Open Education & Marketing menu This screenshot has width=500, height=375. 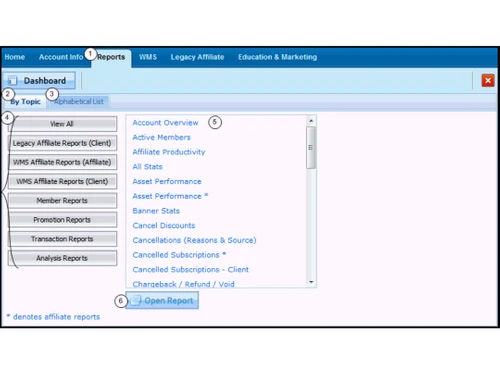coord(277,57)
